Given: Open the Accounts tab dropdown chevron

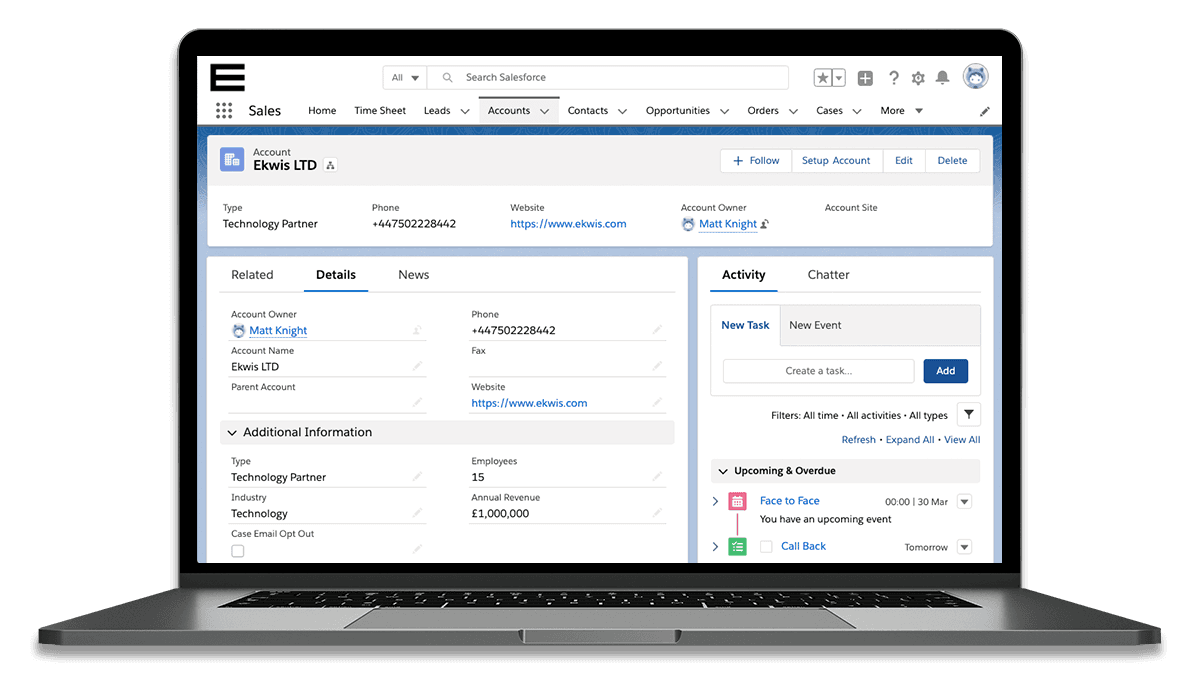Looking at the screenshot, I should click(545, 112).
